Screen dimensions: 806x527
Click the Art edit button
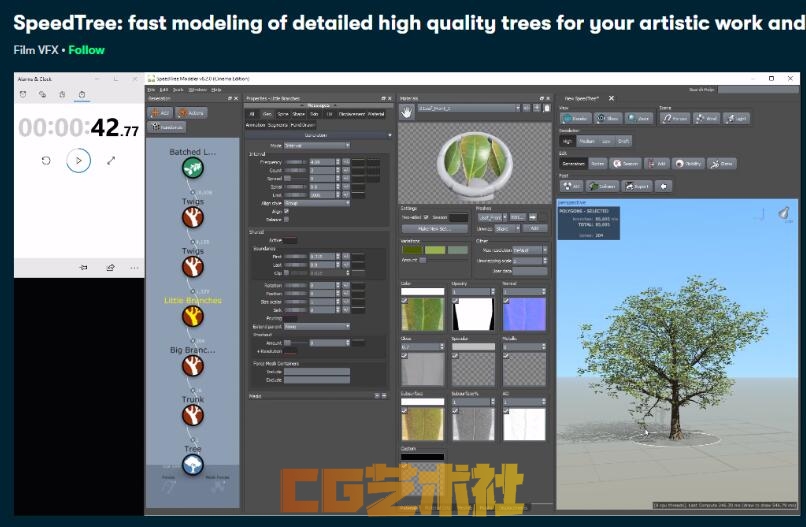[657, 163]
